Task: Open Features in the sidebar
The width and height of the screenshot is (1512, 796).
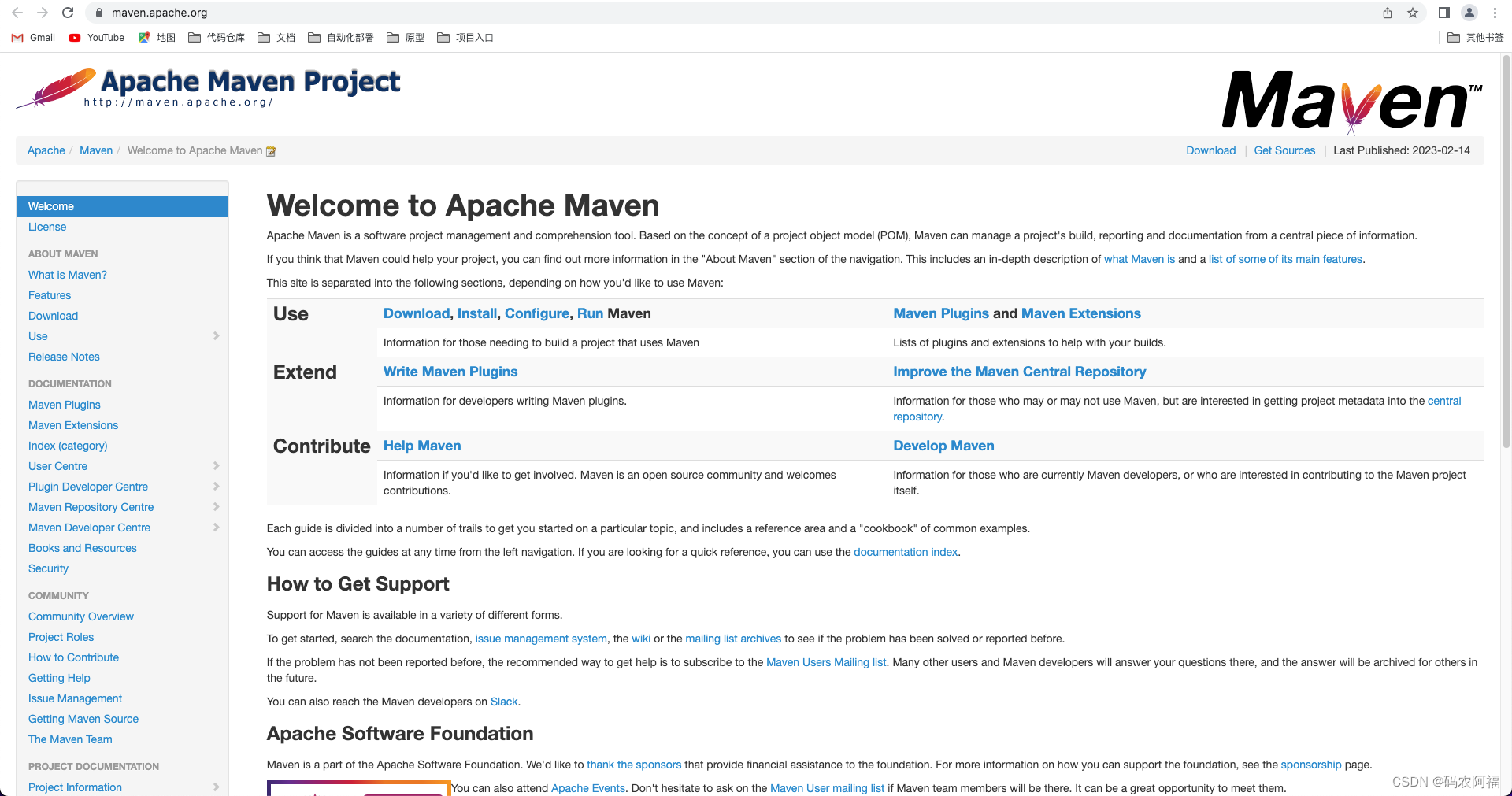Action: coord(50,295)
